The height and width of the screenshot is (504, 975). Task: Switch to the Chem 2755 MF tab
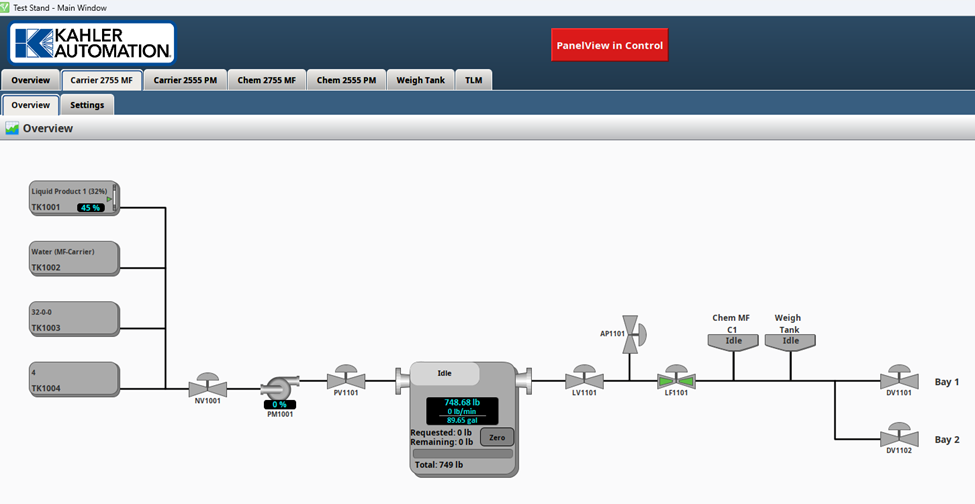coord(266,80)
